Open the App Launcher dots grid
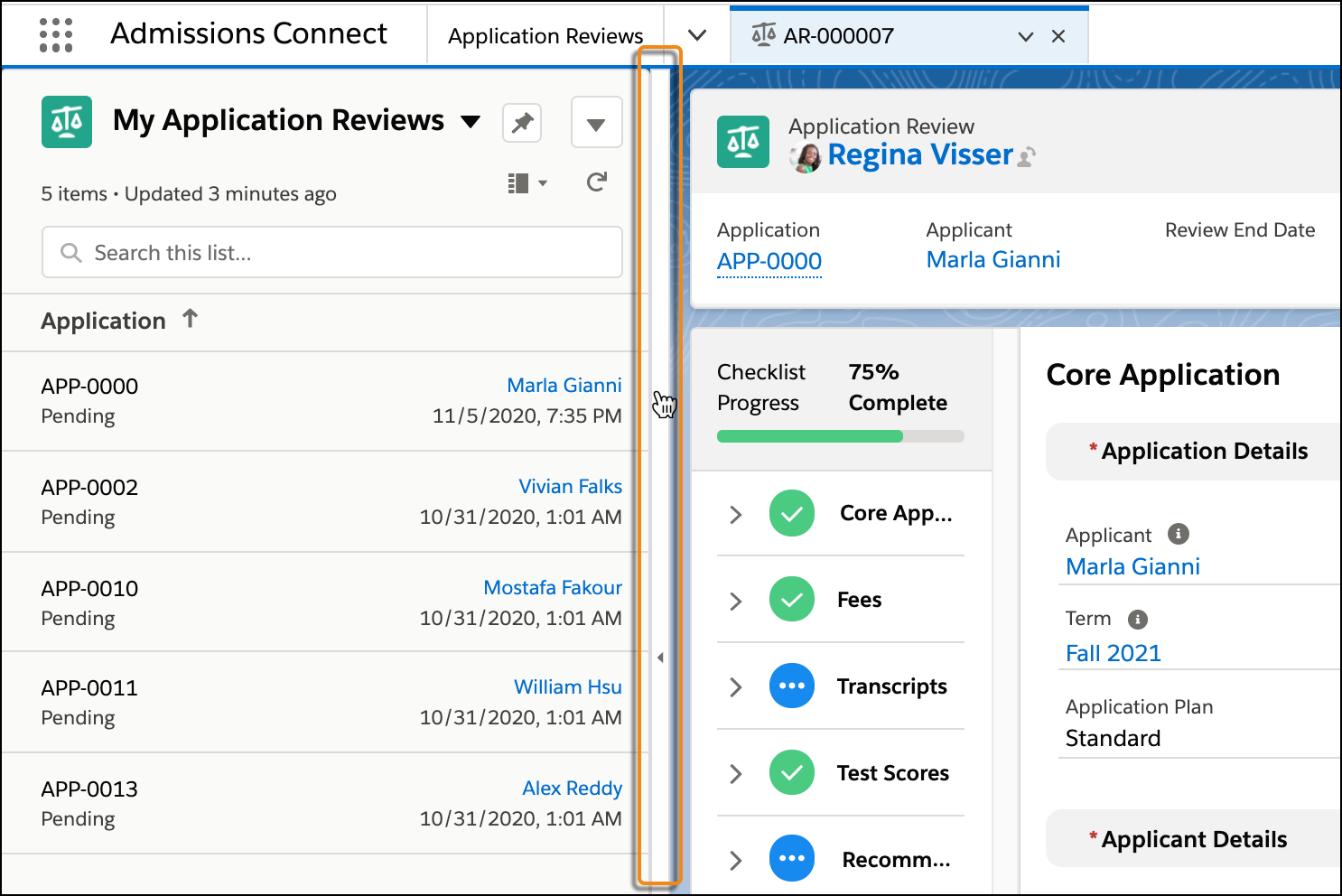 [56, 35]
